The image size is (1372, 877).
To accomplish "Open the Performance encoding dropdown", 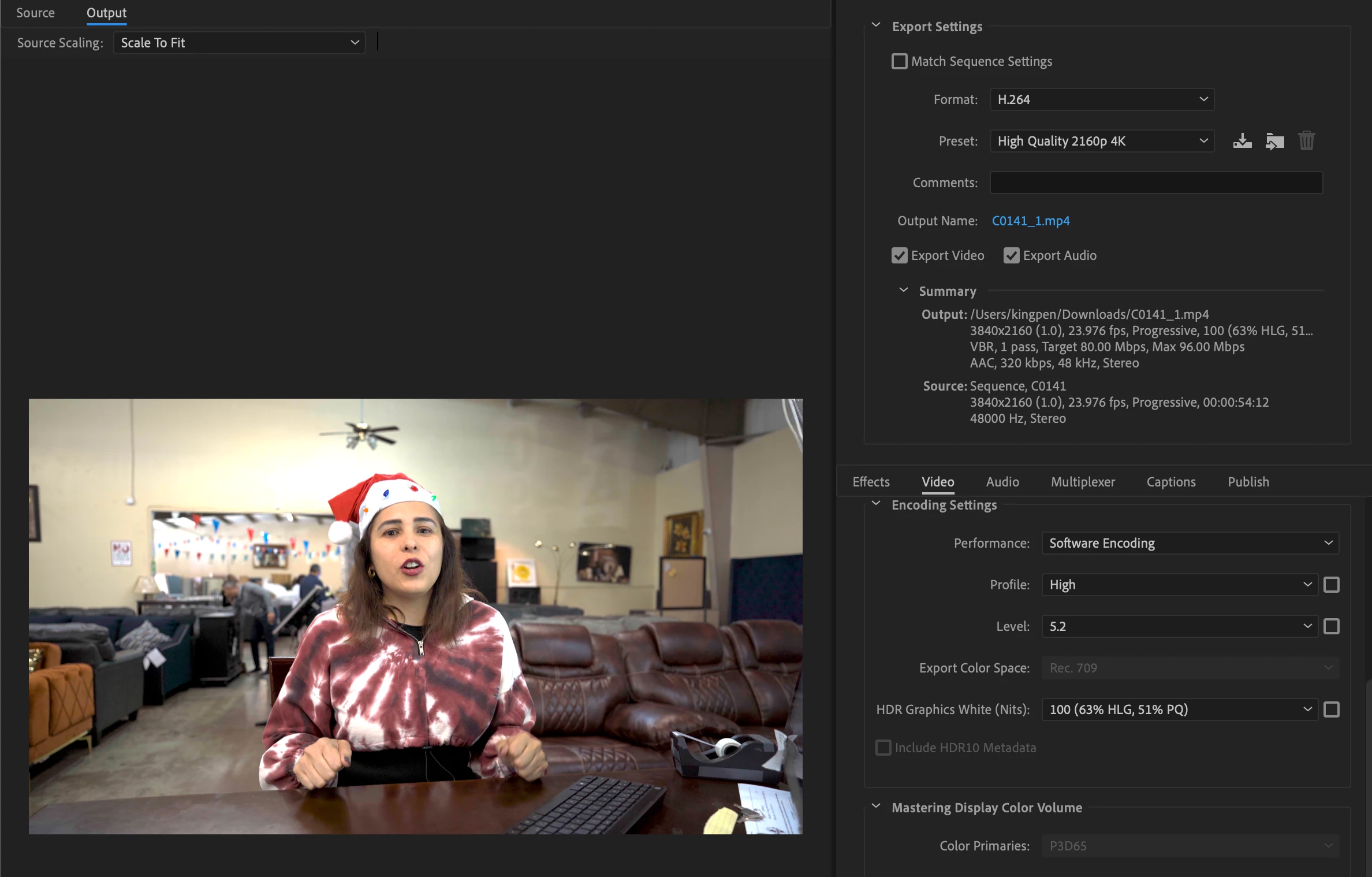I will pyautogui.click(x=1190, y=543).
